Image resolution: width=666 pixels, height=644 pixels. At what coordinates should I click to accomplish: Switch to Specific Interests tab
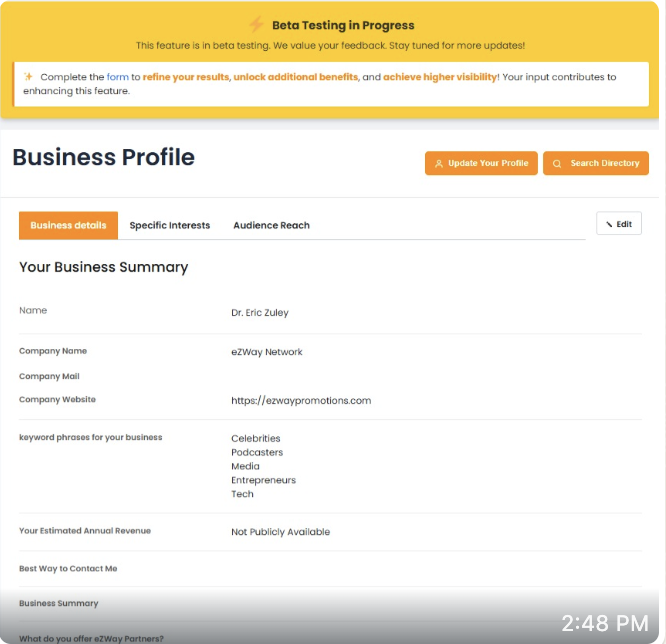(x=170, y=226)
